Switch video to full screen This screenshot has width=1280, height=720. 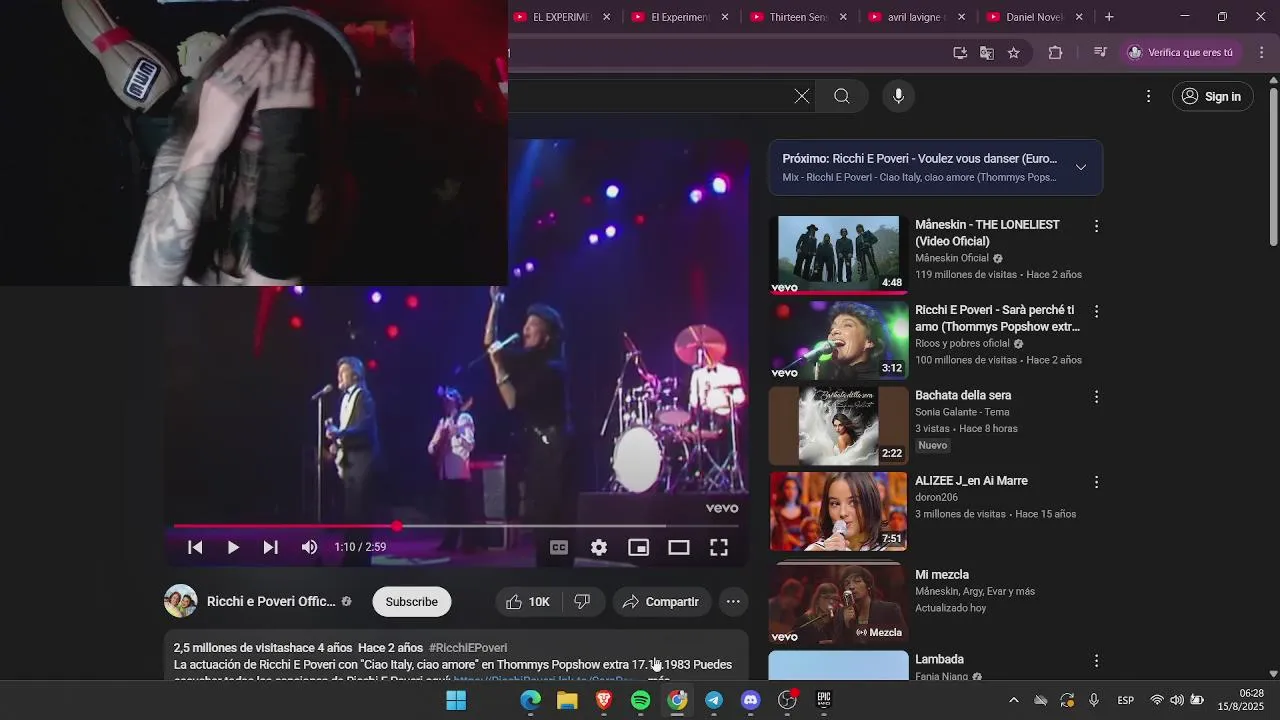point(719,547)
